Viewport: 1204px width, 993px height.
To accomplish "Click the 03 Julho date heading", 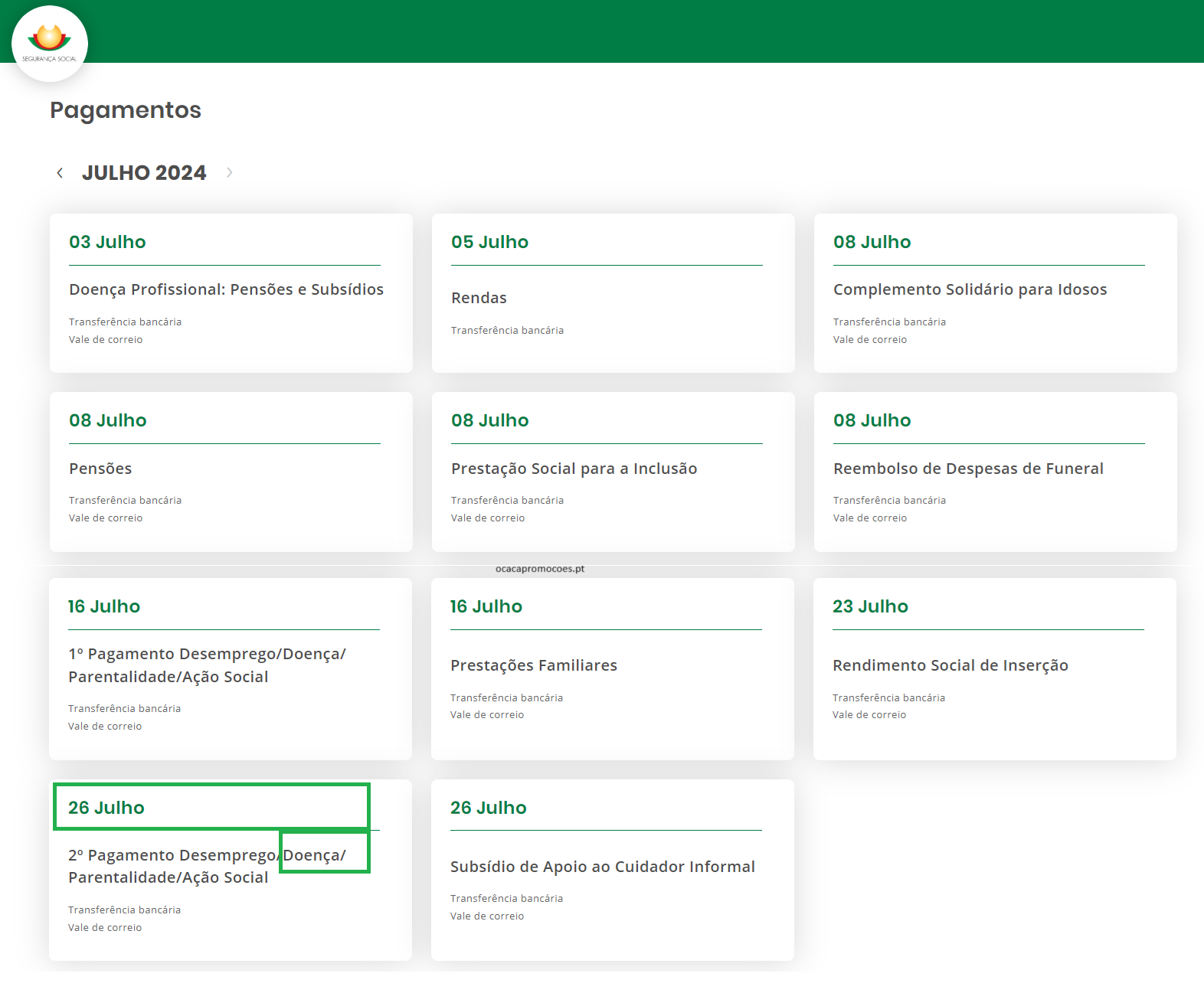I will coord(107,242).
